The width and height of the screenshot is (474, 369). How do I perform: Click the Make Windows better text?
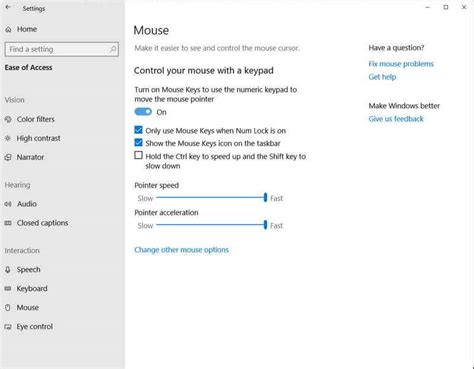pyautogui.click(x=404, y=106)
